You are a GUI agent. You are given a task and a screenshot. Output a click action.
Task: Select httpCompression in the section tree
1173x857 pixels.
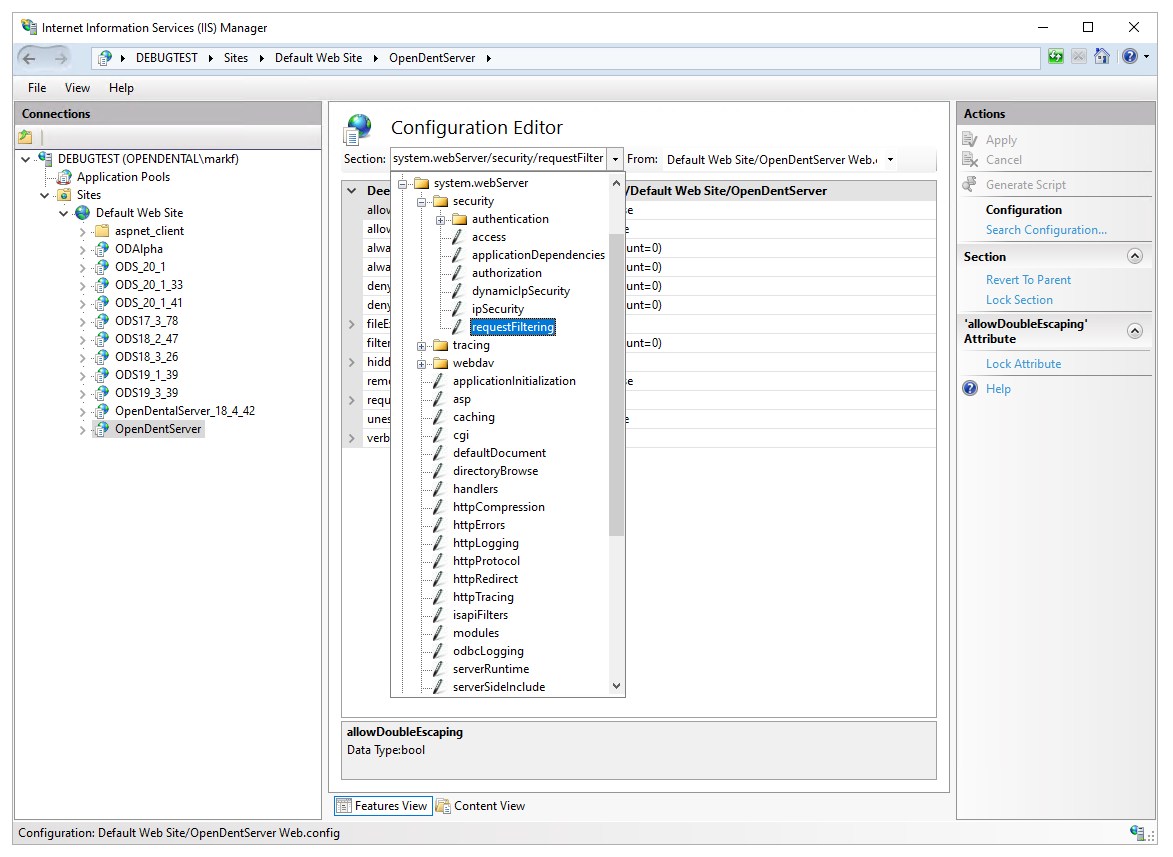click(498, 507)
